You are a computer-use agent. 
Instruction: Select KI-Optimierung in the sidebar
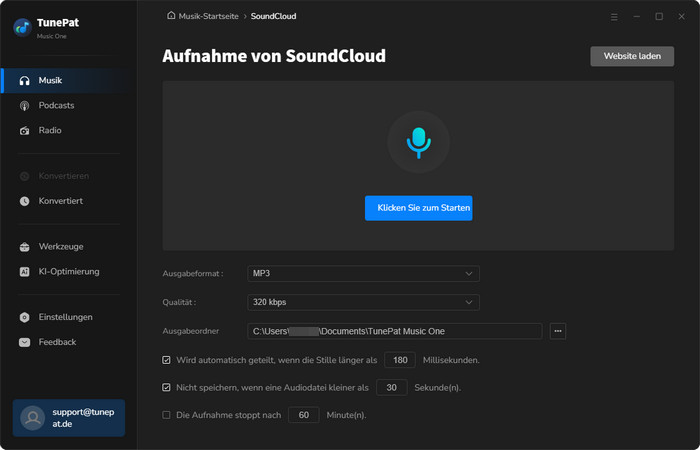tap(69, 272)
